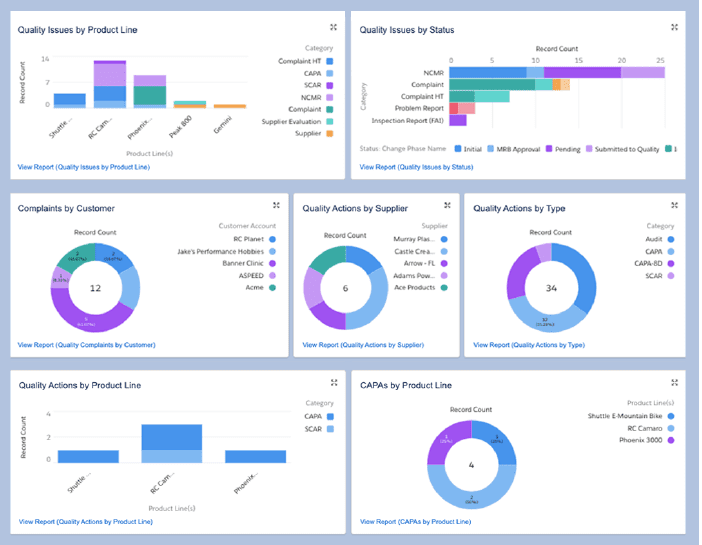Click RC Planet legend entry
The height and width of the screenshot is (545, 702).
click(x=254, y=239)
